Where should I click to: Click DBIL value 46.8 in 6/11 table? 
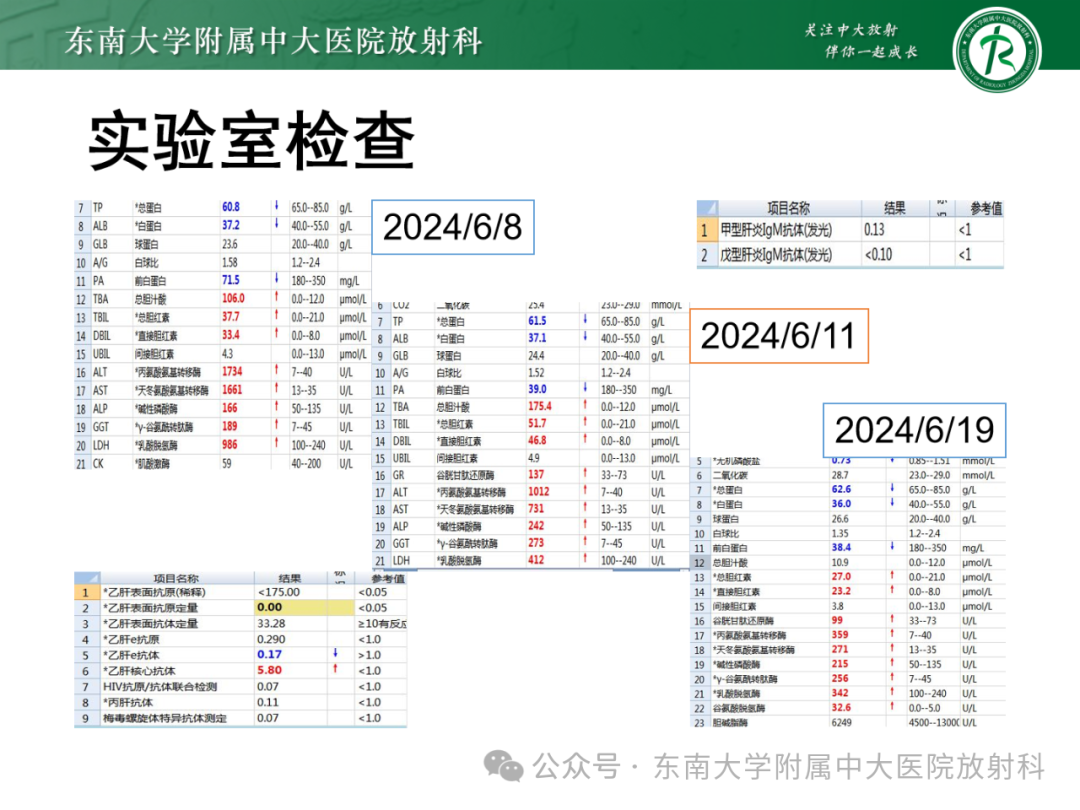pos(537,440)
